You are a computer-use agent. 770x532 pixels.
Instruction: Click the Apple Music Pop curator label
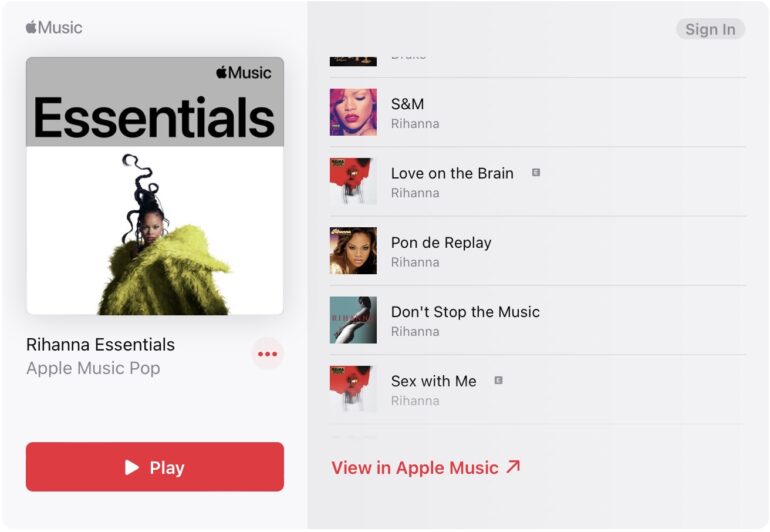point(93,368)
